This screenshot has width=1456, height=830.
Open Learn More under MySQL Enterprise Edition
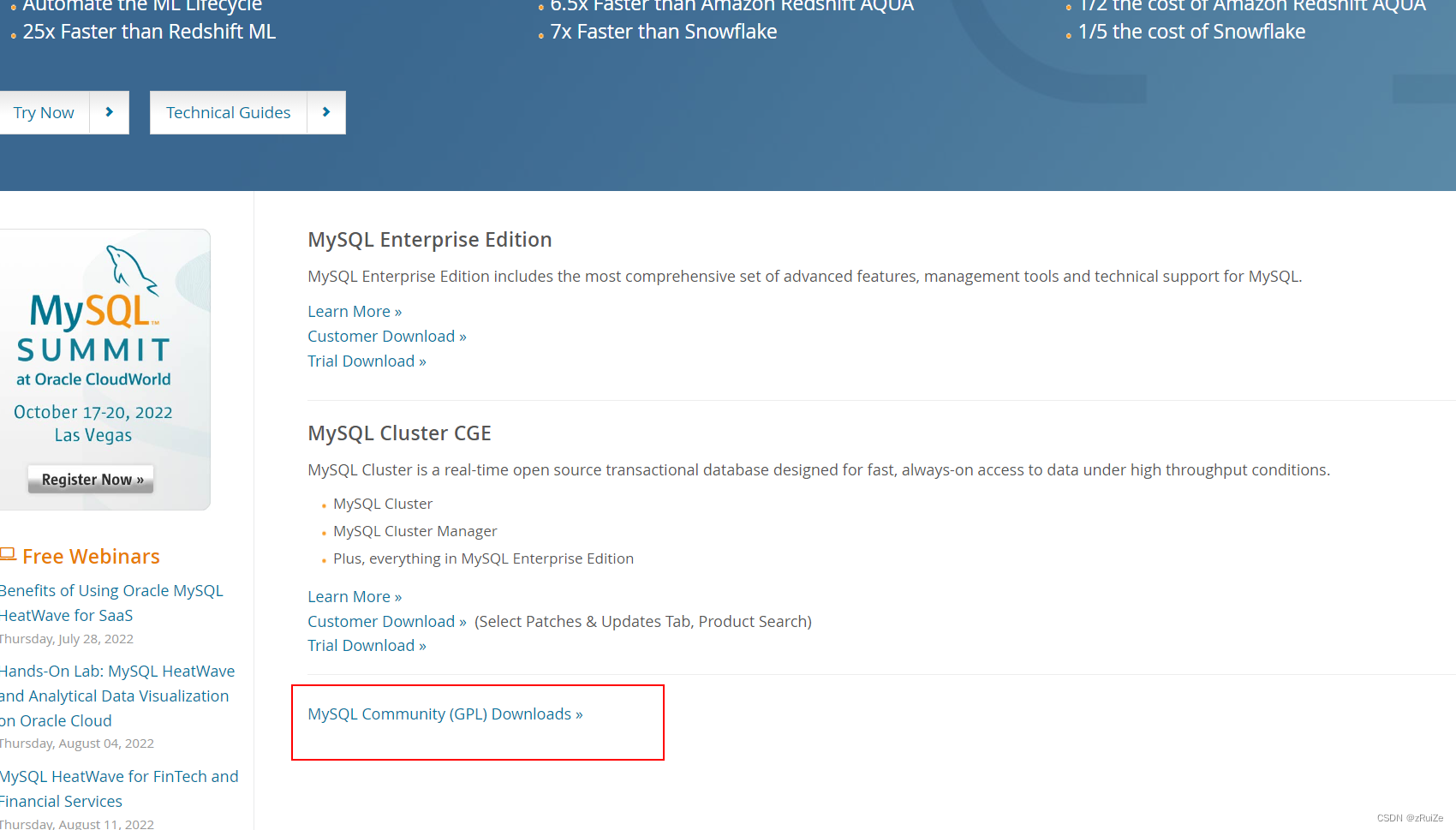[355, 312]
